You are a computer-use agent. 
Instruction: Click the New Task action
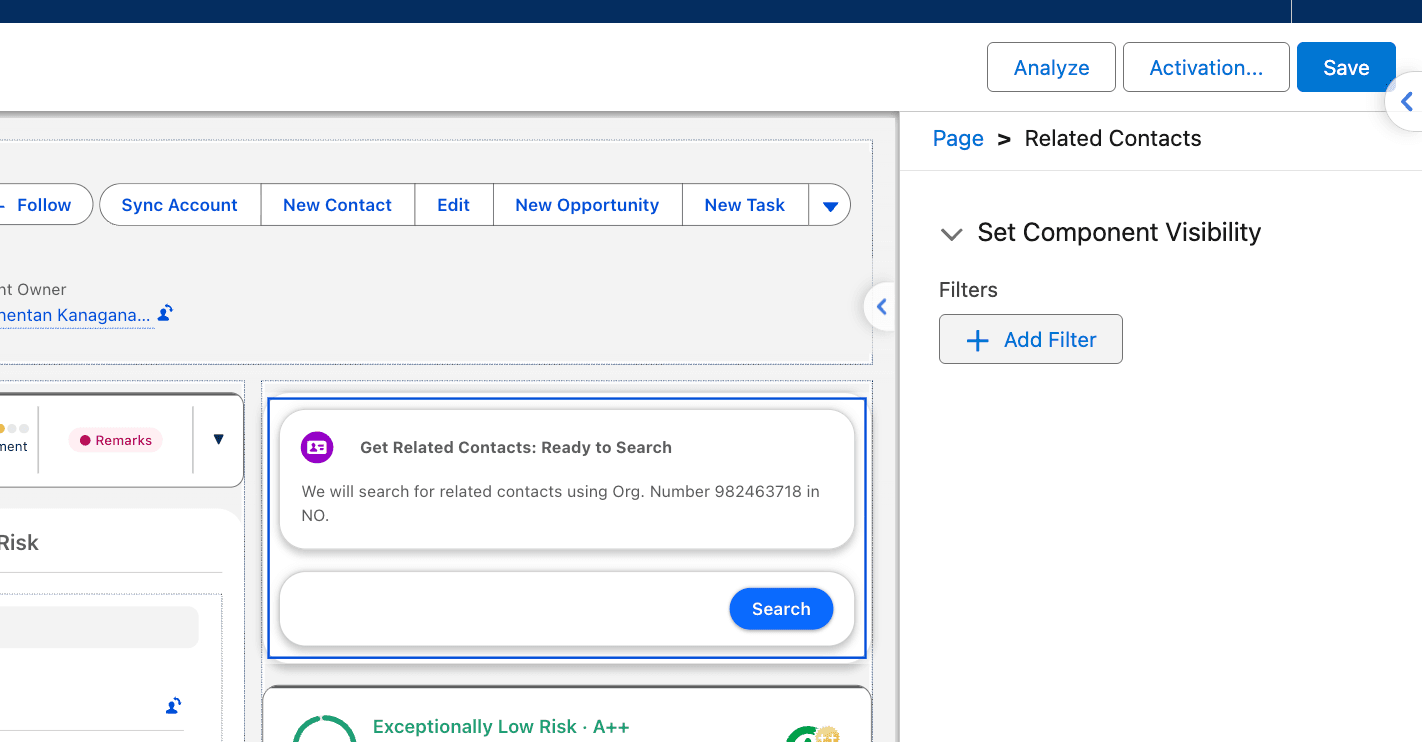coord(745,205)
